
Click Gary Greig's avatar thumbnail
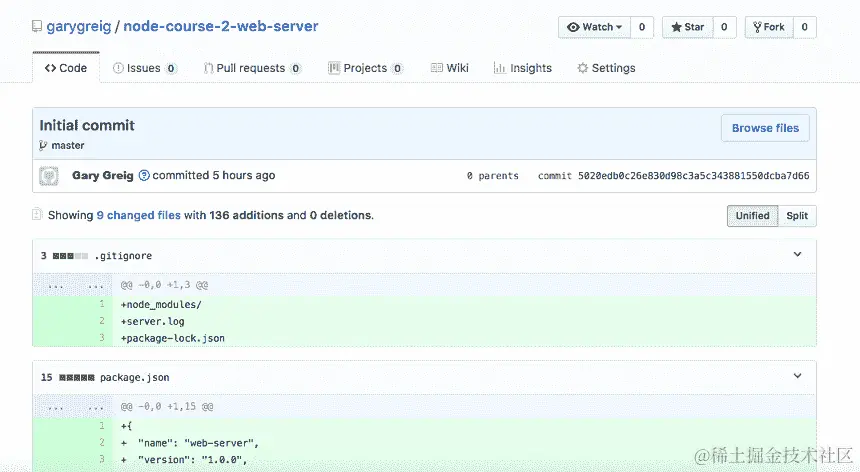click(x=49, y=176)
